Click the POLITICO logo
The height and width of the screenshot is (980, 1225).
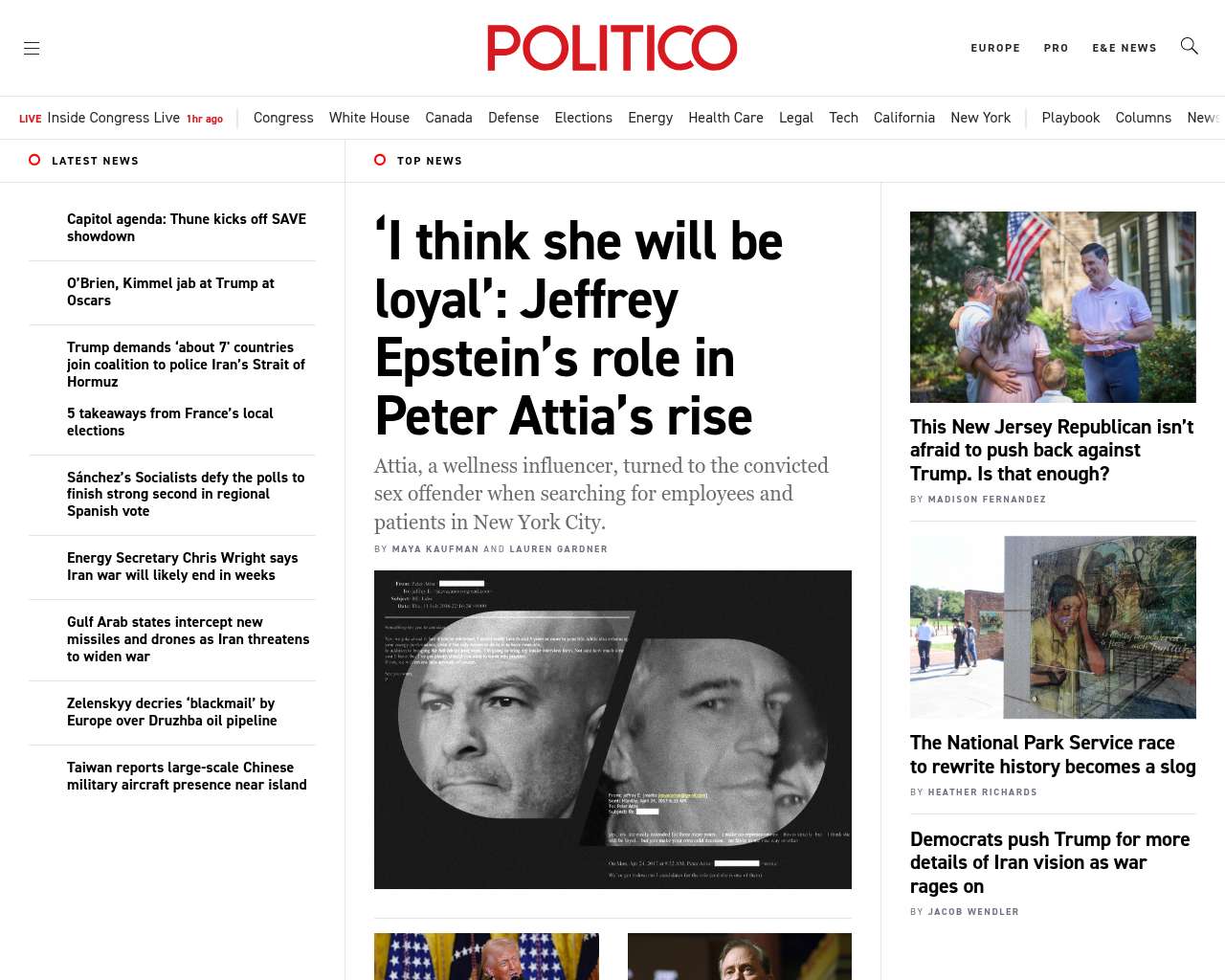tap(612, 48)
